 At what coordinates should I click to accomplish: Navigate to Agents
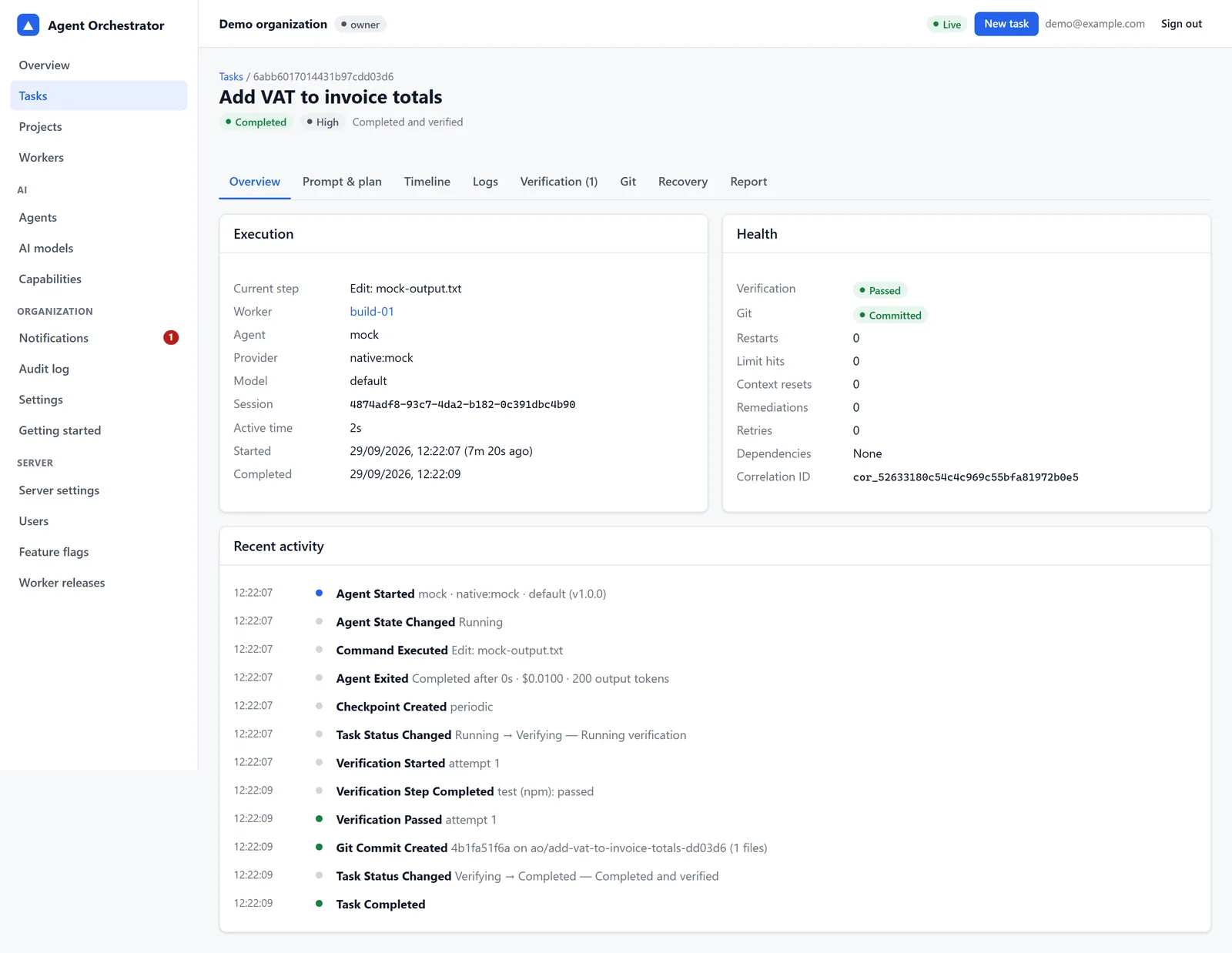(x=99, y=218)
